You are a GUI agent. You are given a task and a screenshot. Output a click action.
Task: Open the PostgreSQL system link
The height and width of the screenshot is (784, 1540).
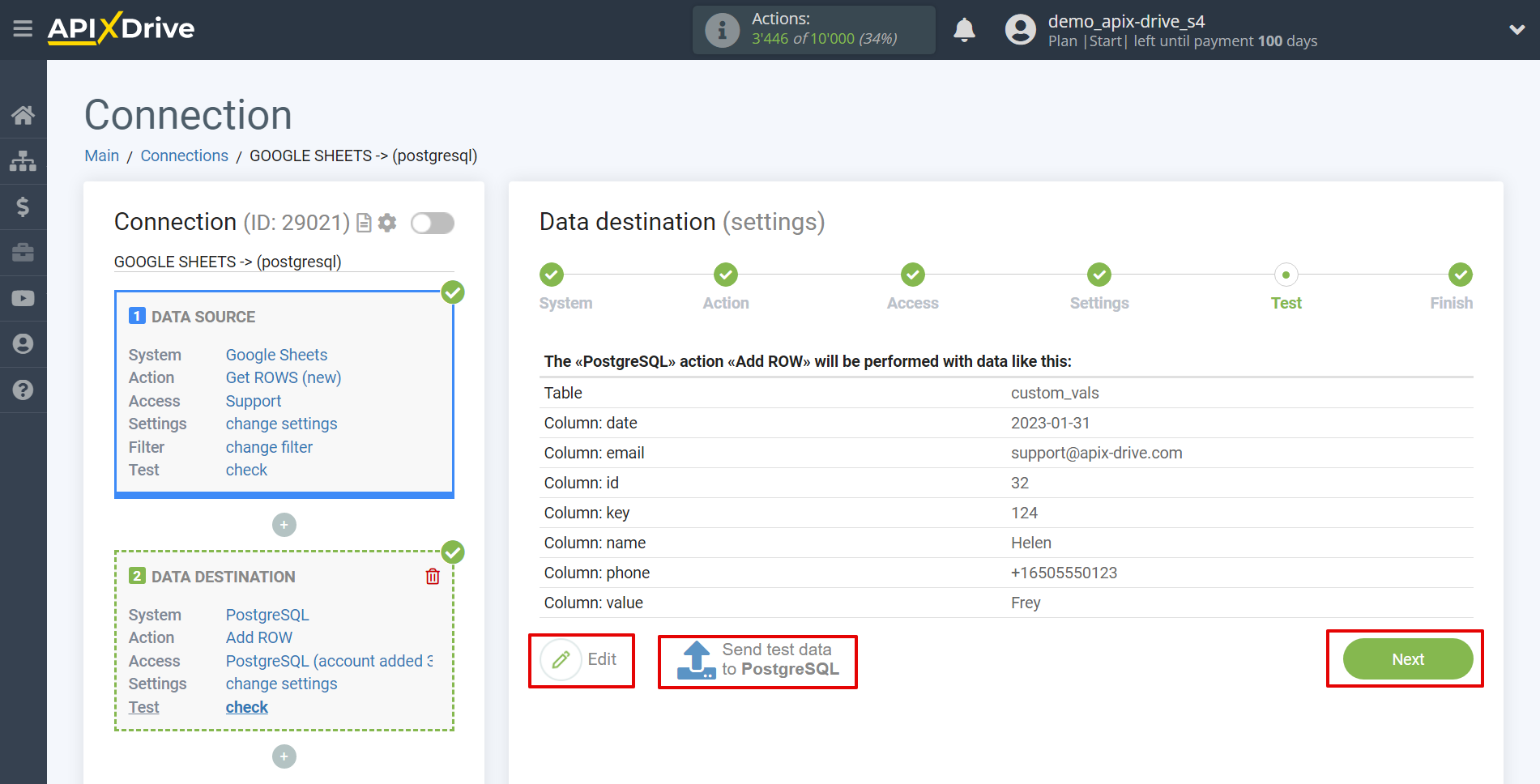[267, 615]
